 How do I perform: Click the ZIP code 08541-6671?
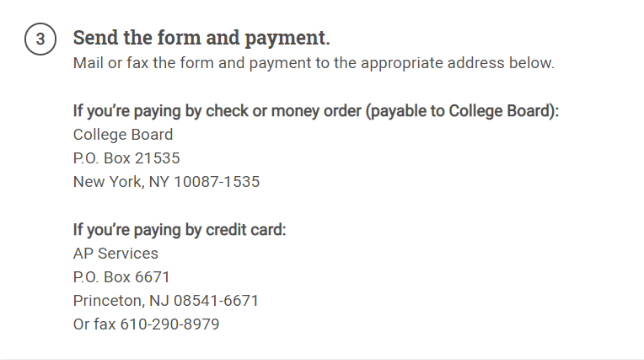tap(216, 301)
